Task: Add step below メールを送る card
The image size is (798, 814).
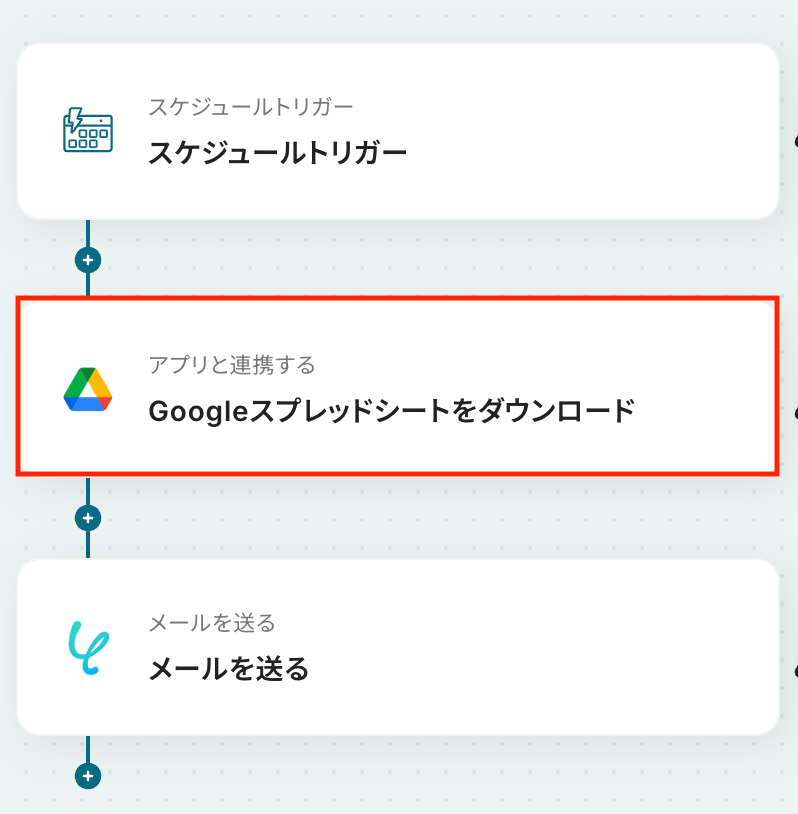Action: tap(88, 776)
